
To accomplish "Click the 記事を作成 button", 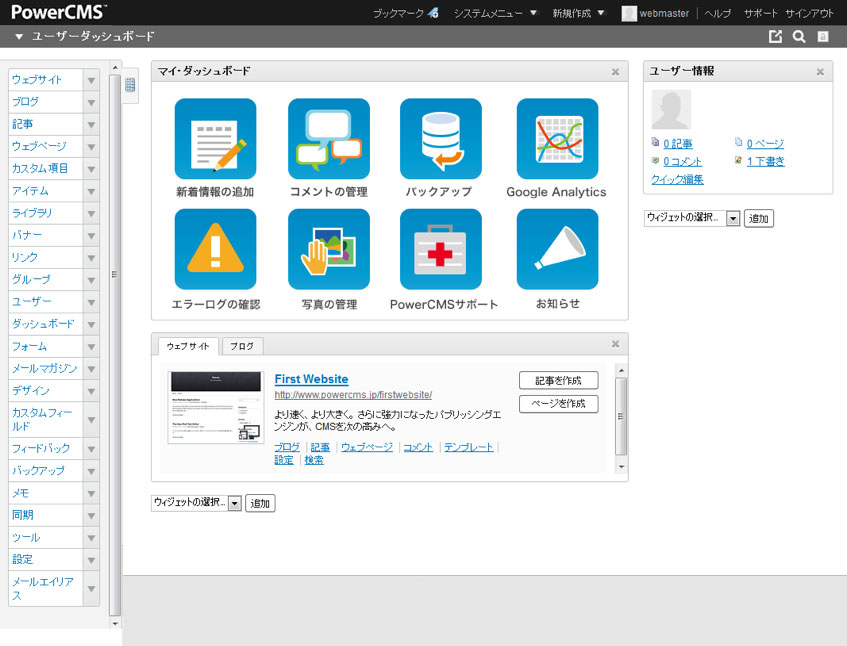I will pos(559,380).
